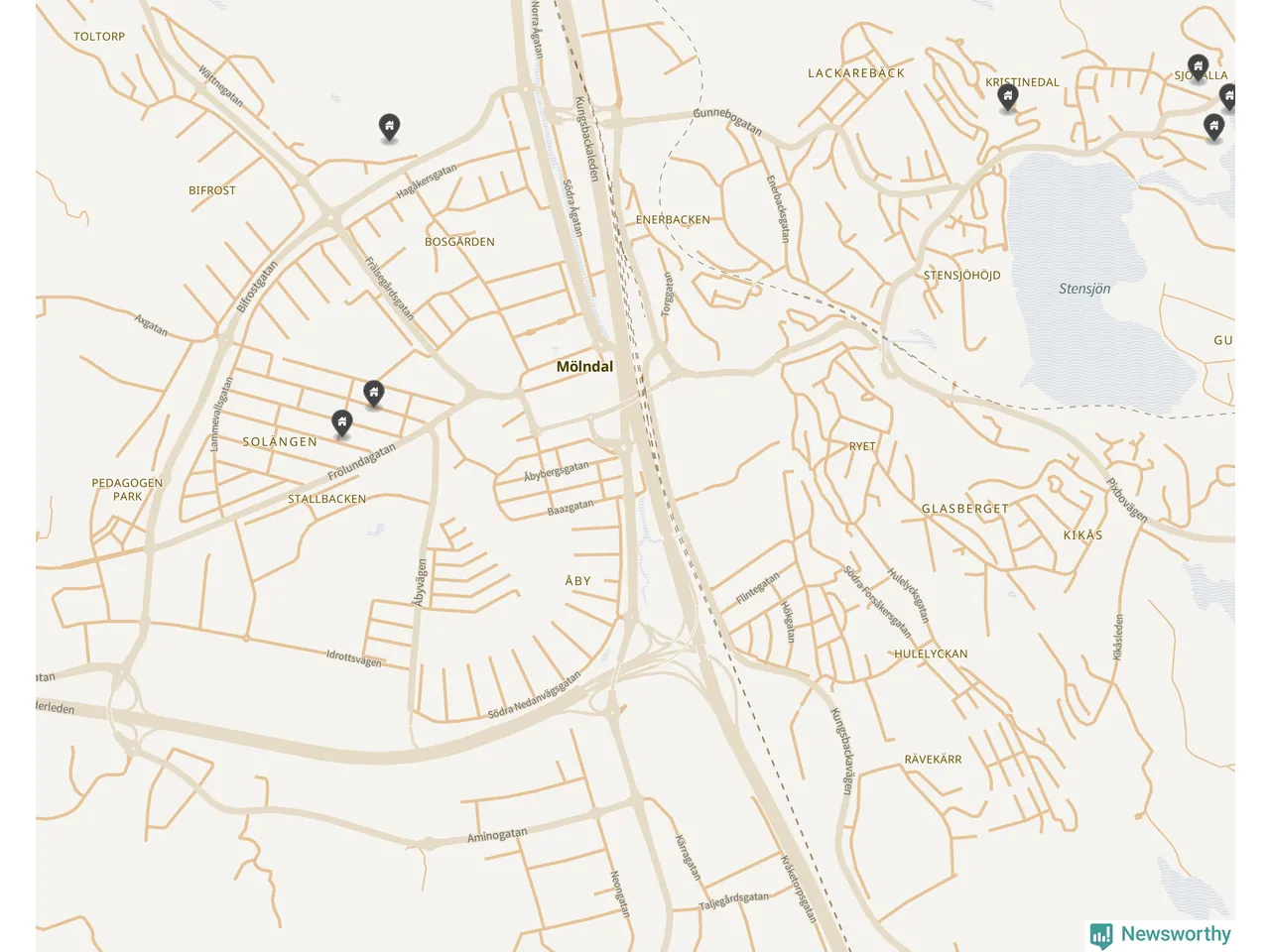1270x952 pixels.
Task: Select the house marker at Kristinedal
Action: click(x=1007, y=97)
